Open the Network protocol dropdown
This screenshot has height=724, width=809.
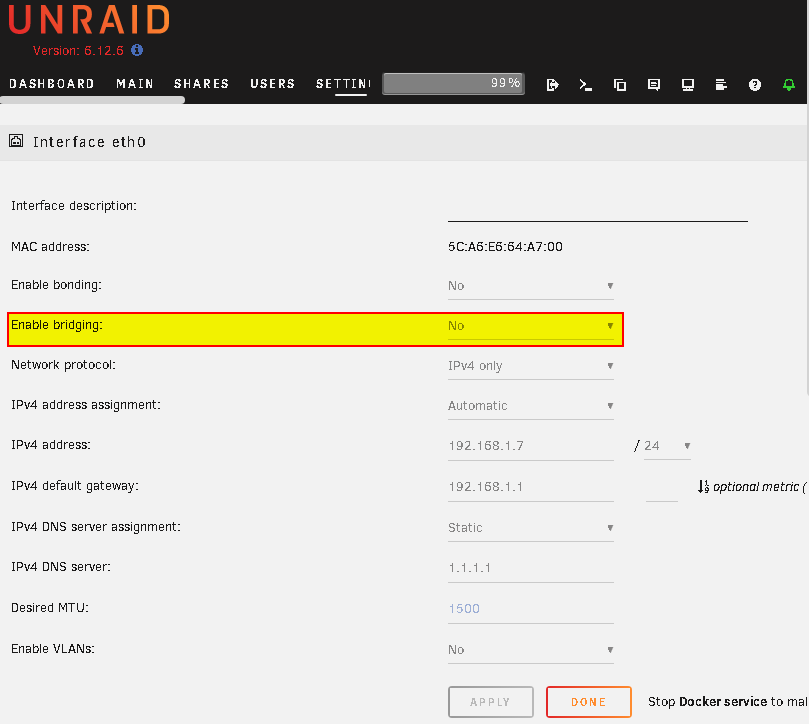530,366
